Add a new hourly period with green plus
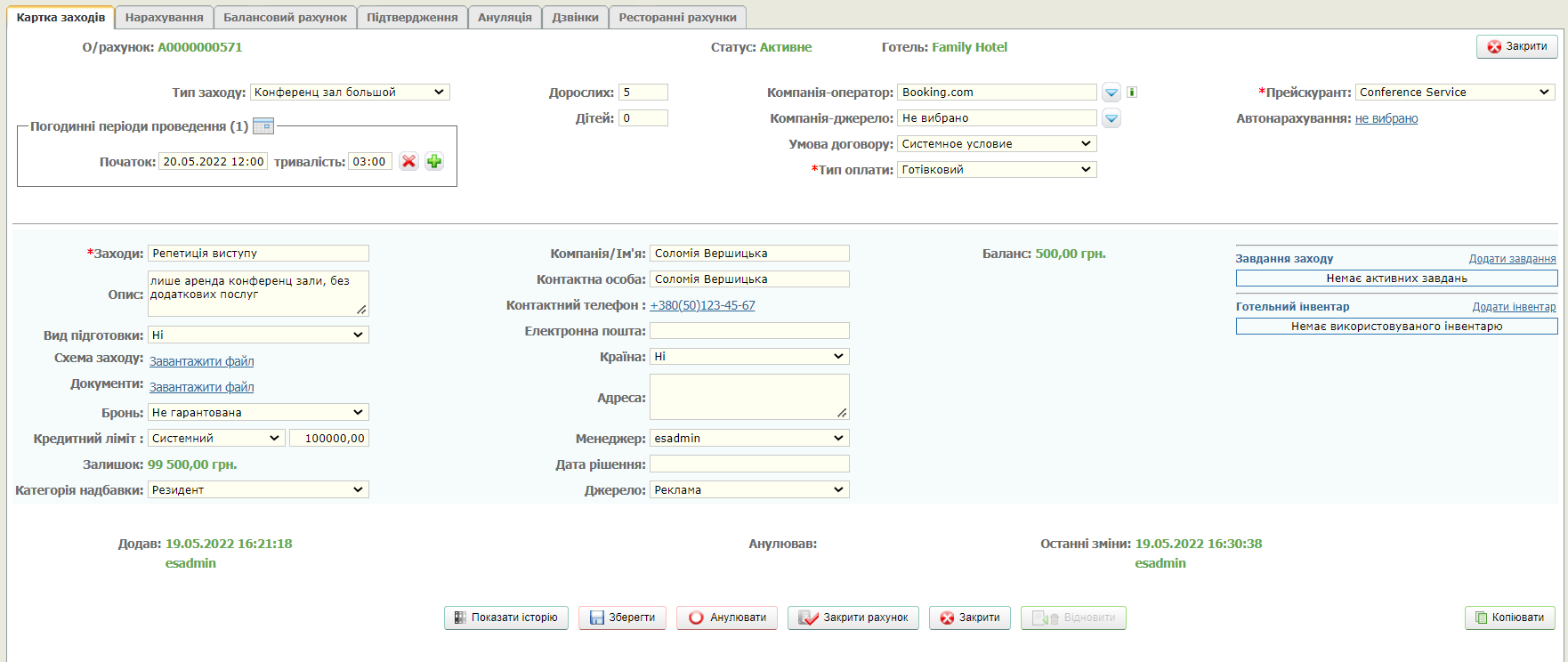The image size is (1568, 662). tap(434, 162)
